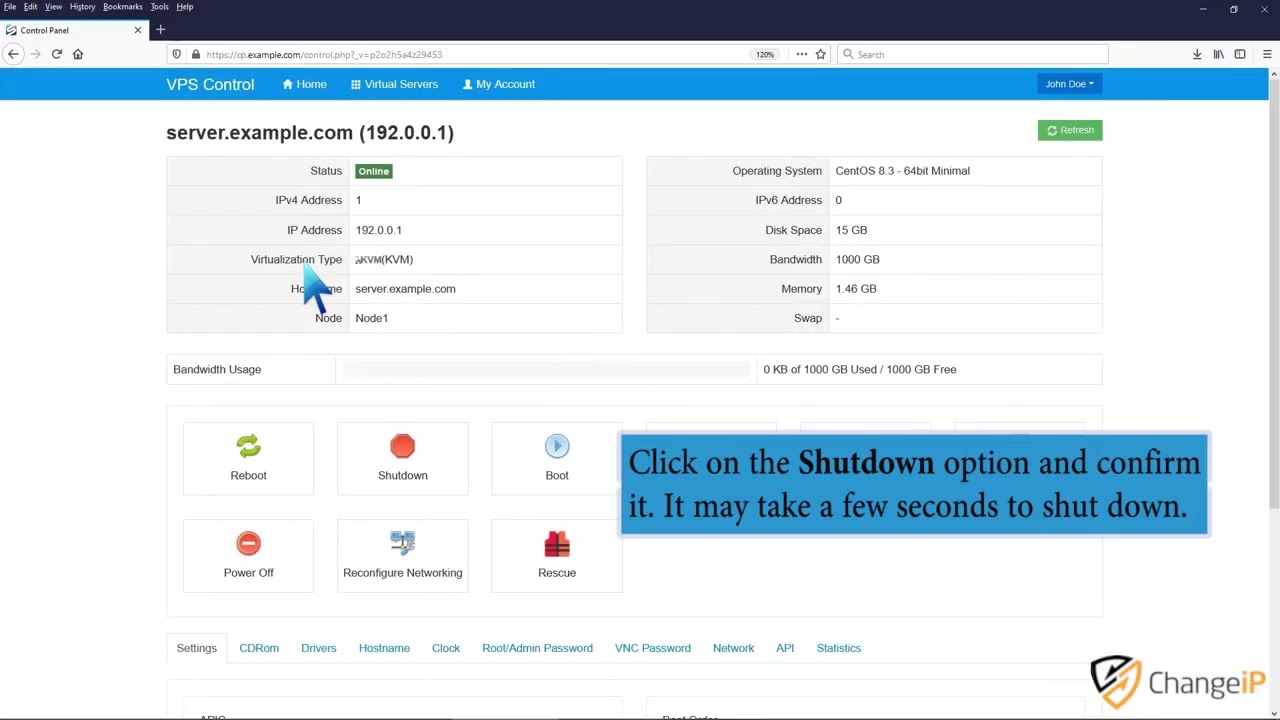Click the green Online status badge
This screenshot has height=720, width=1280.
373,171
